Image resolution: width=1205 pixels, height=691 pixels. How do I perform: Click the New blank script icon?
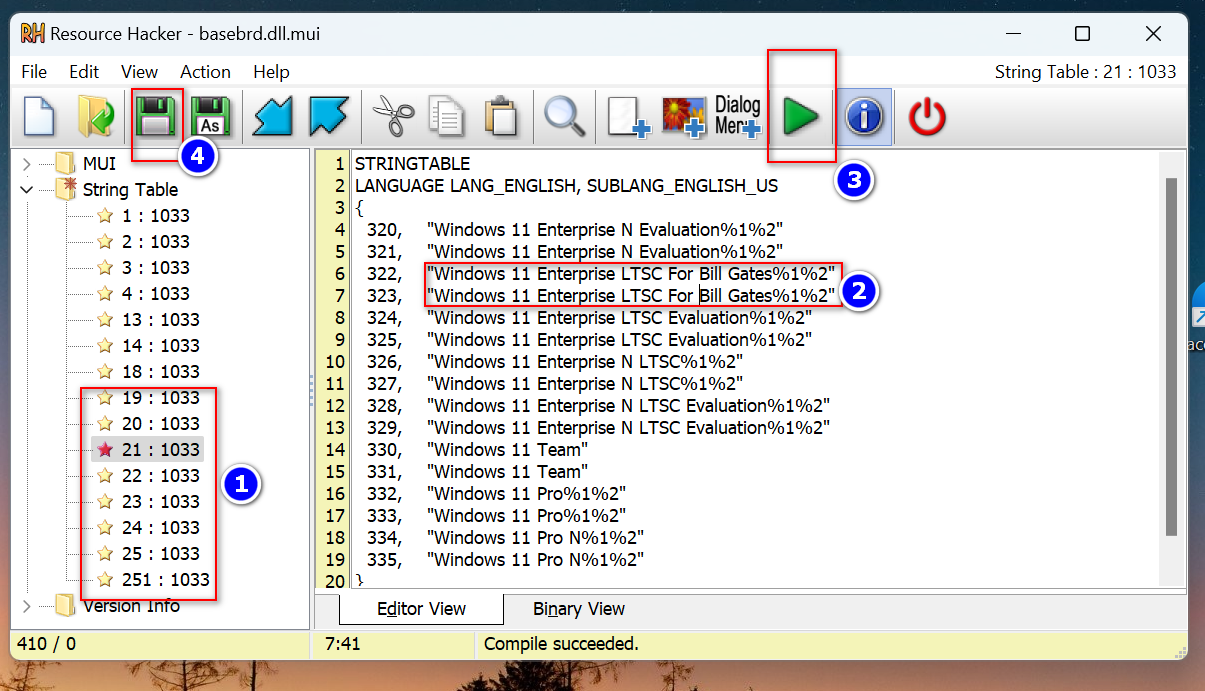pos(39,117)
